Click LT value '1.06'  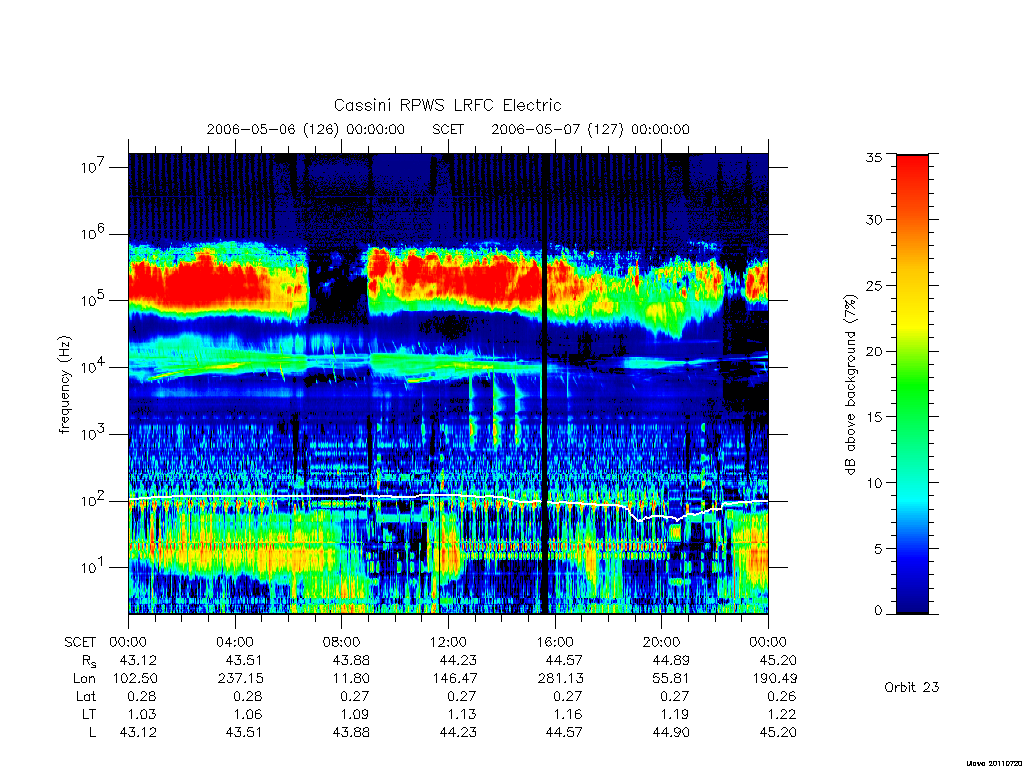(249, 714)
